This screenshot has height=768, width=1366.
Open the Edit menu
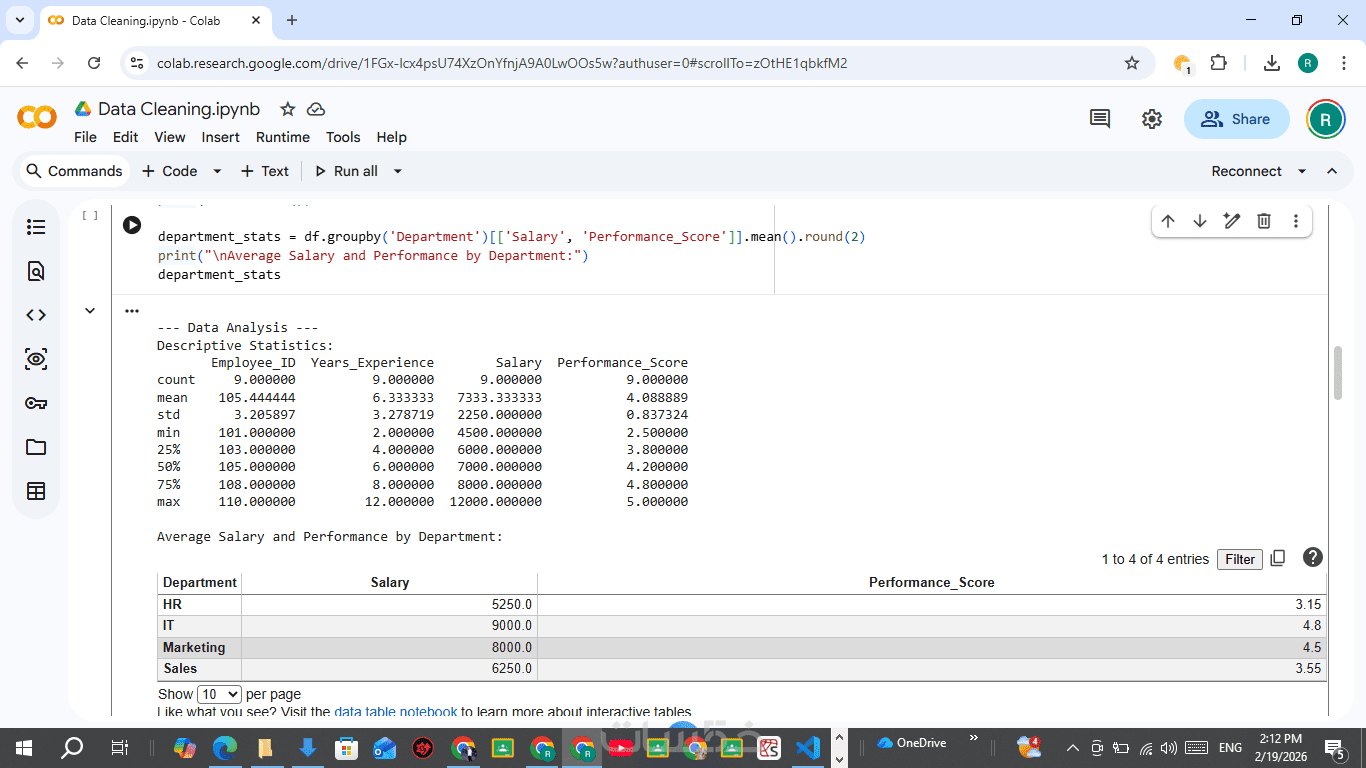tap(125, 137)
